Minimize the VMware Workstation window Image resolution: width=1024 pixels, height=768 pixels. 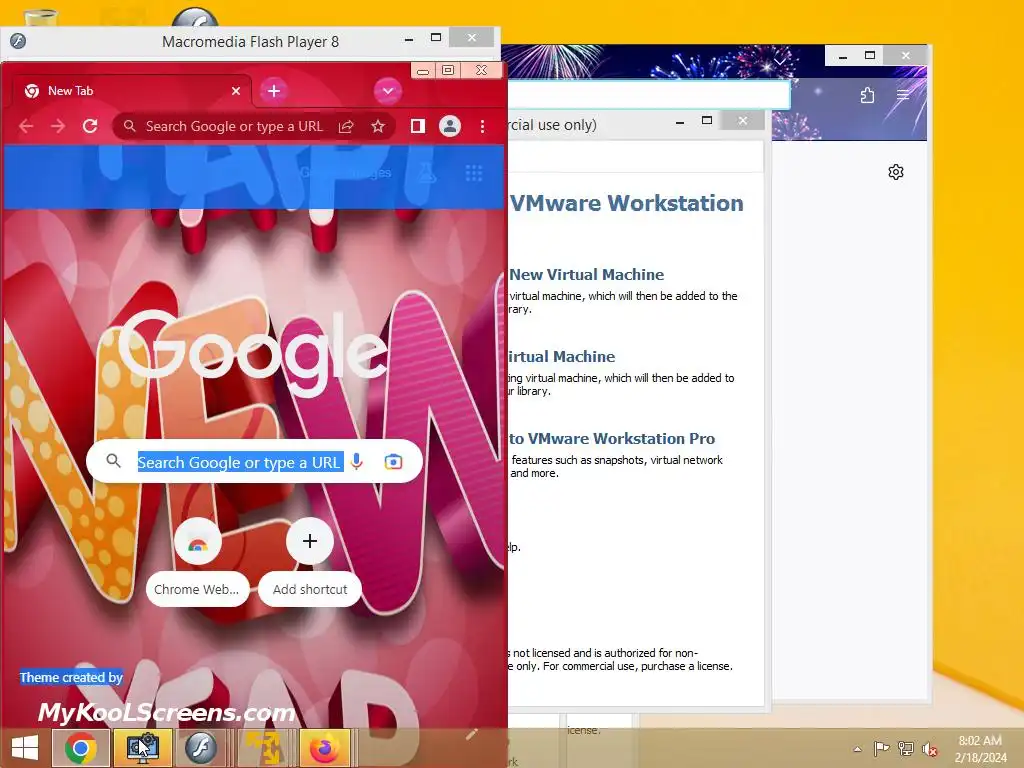pyautogui.click(x=680, y=121)
